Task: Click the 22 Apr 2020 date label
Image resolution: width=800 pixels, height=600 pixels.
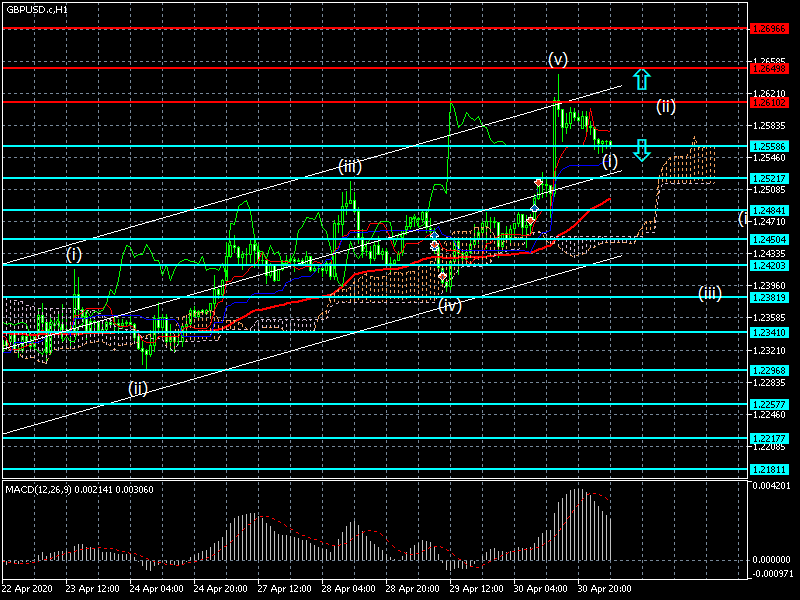Action: tap(27, 589)
